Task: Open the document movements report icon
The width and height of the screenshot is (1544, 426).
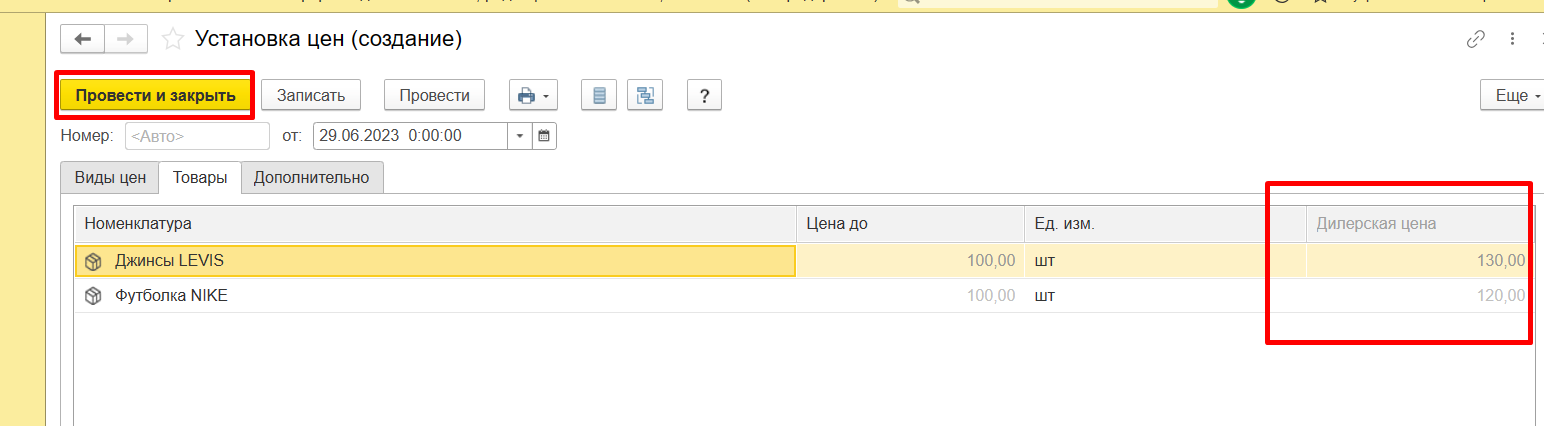Action: [599, 96]
